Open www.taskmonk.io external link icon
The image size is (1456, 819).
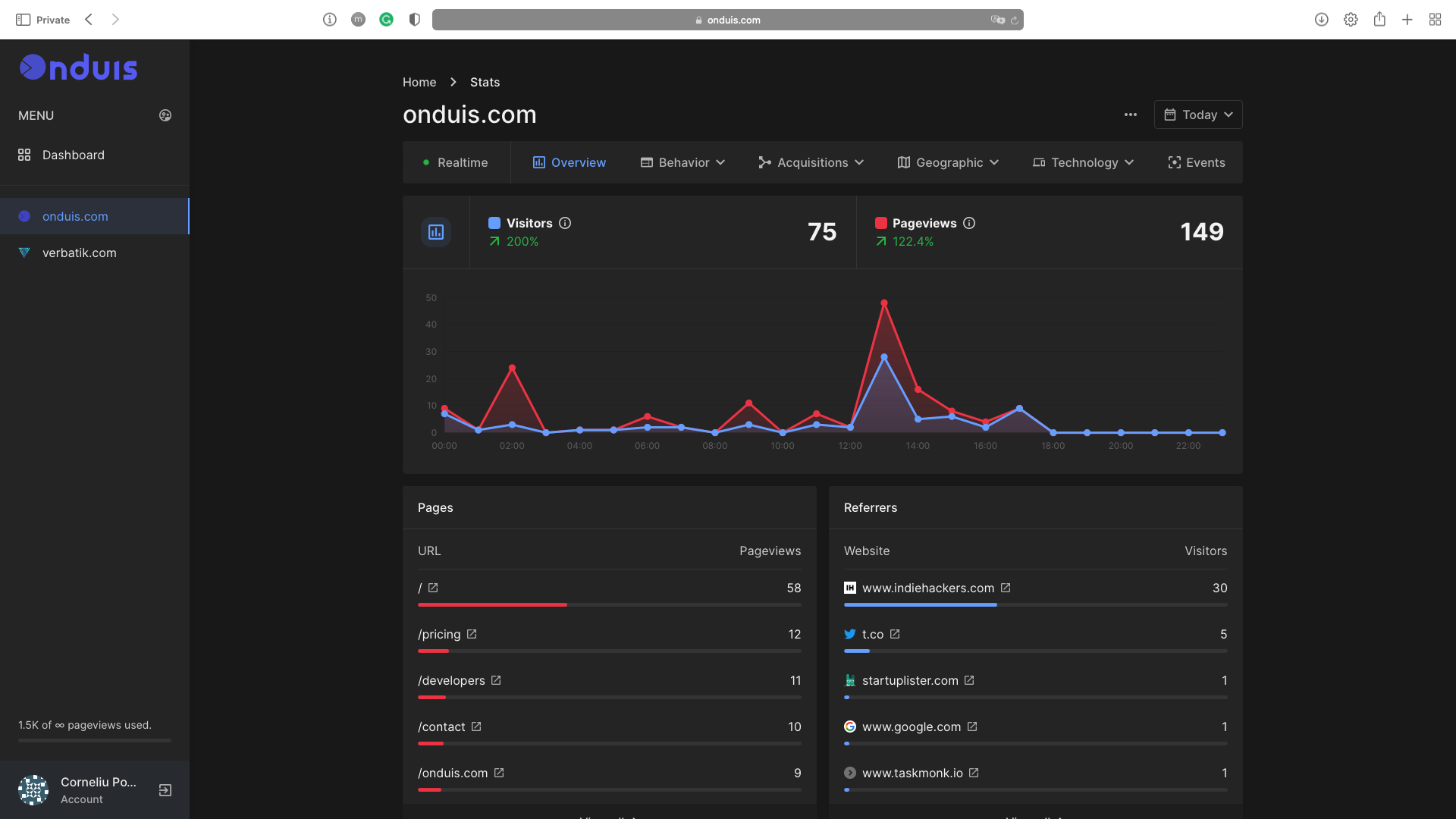pyautogui.click(x=974, y=773)
